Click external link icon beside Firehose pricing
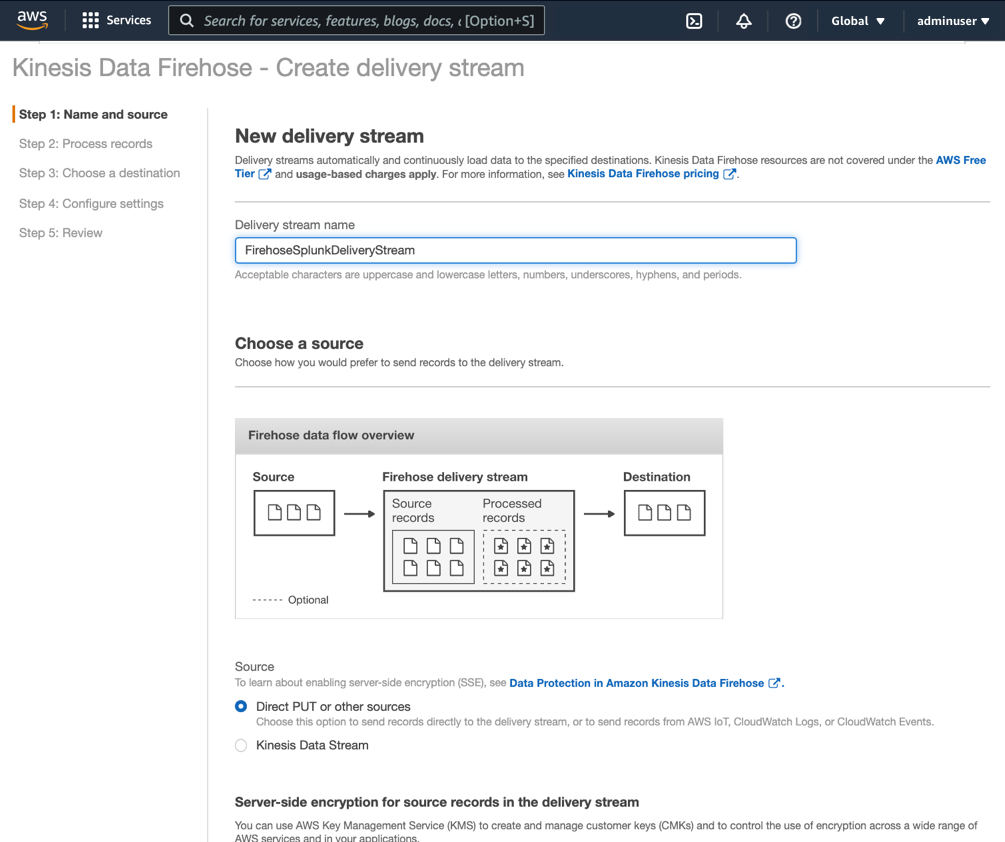1005x842 pixels. [730, 174]
